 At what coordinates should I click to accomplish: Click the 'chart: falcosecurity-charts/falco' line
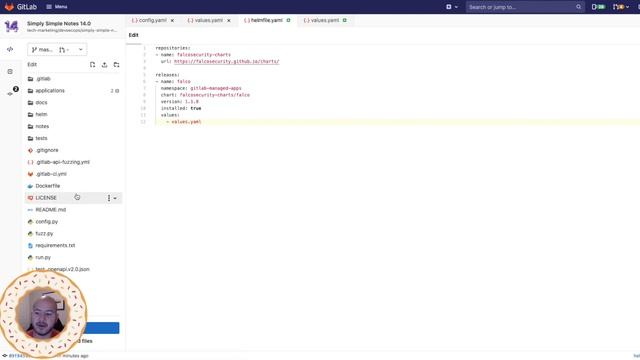(205, 95)
